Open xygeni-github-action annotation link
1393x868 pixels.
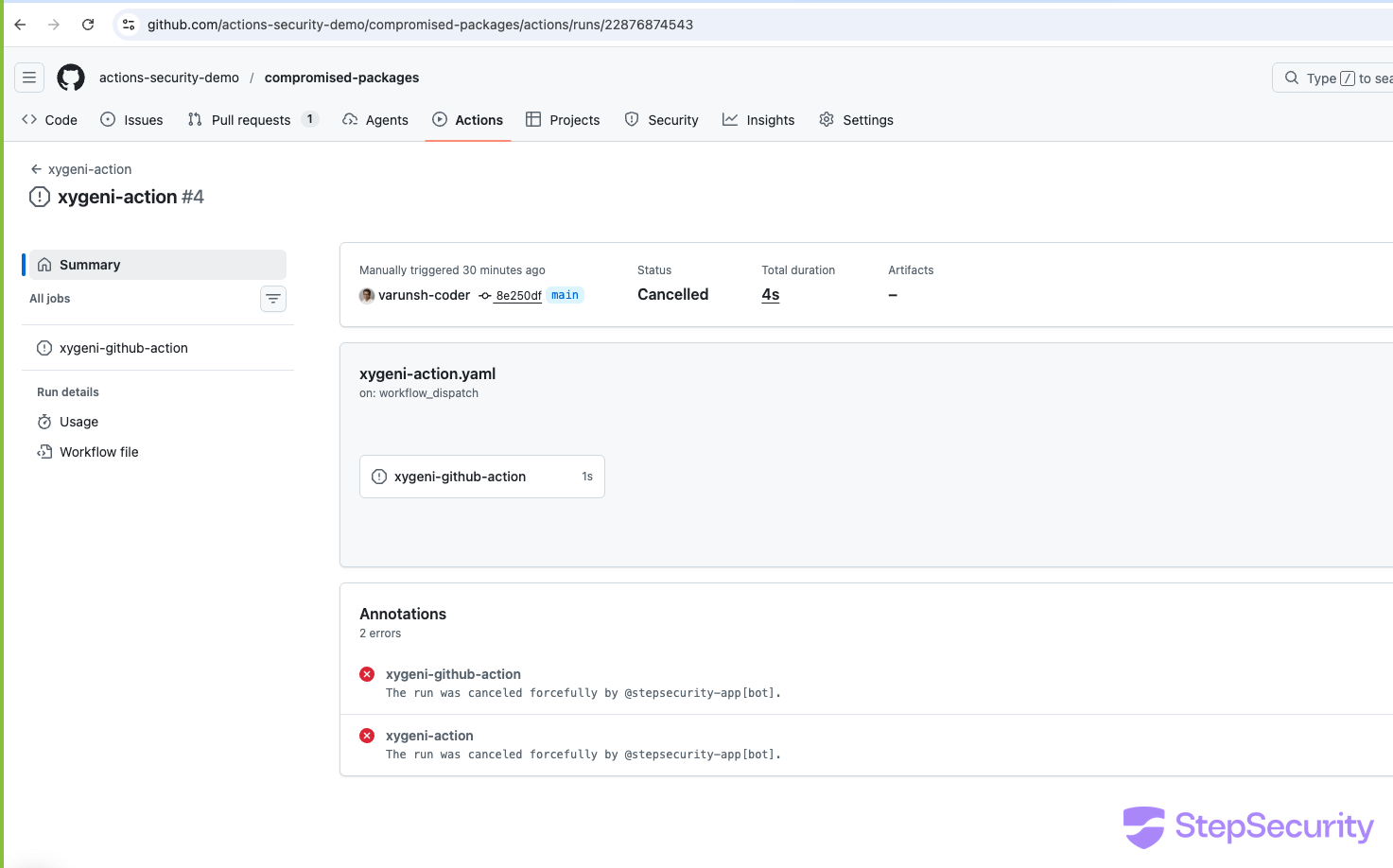(453, 674)
